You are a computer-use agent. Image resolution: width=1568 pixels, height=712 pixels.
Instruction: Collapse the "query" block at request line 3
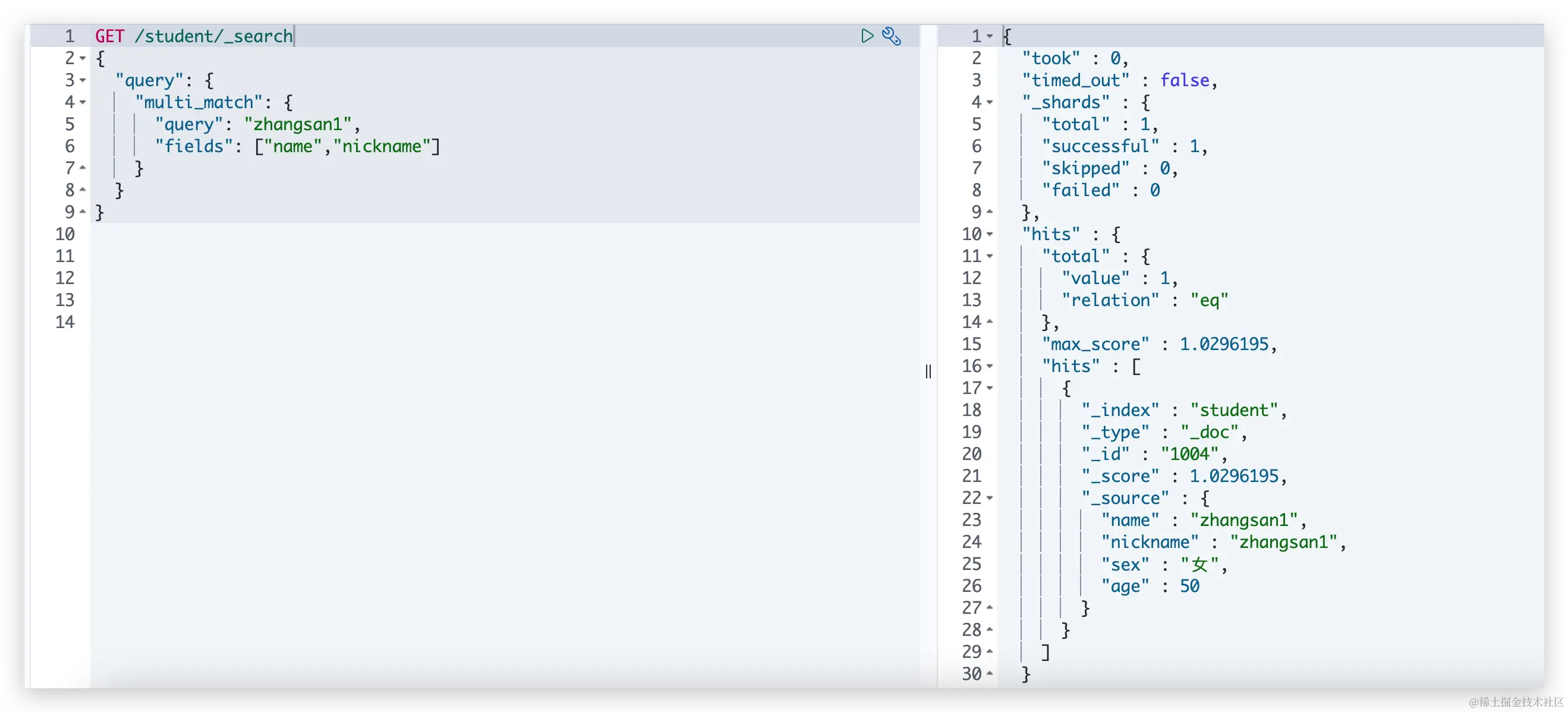pos(83,80)
